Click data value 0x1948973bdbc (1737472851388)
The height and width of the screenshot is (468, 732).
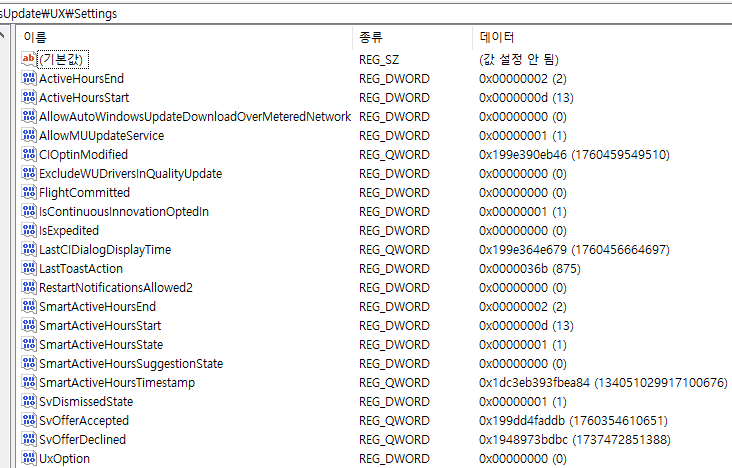[x=575, y=440]
